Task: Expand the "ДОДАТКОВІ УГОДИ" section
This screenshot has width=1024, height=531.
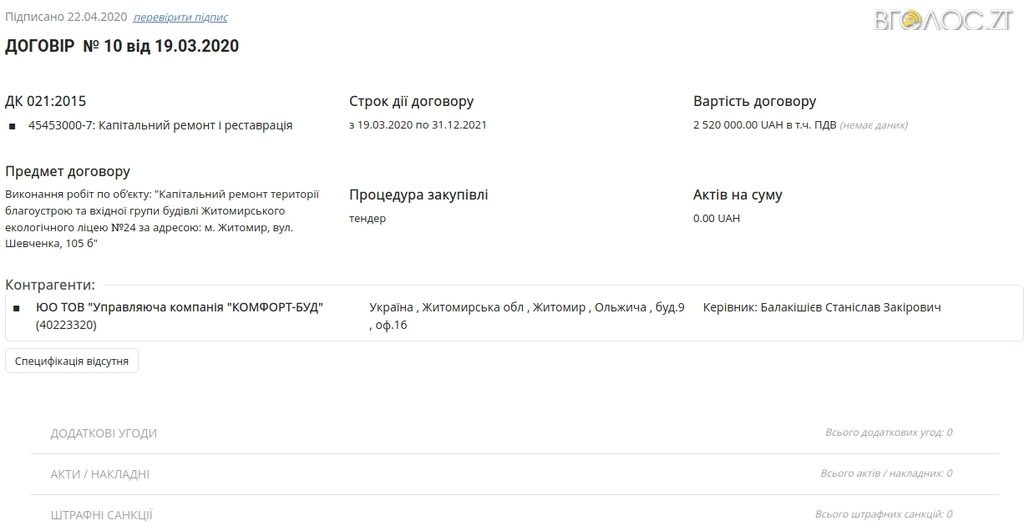Action: [x=104, y=433]
